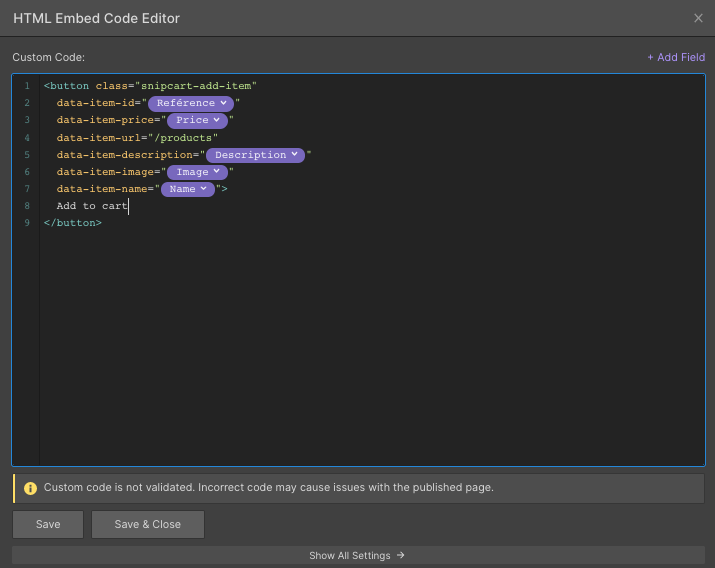715x568 pixels.
Task: Click the '/products' URL value
Action: click(x=183, y=138)
